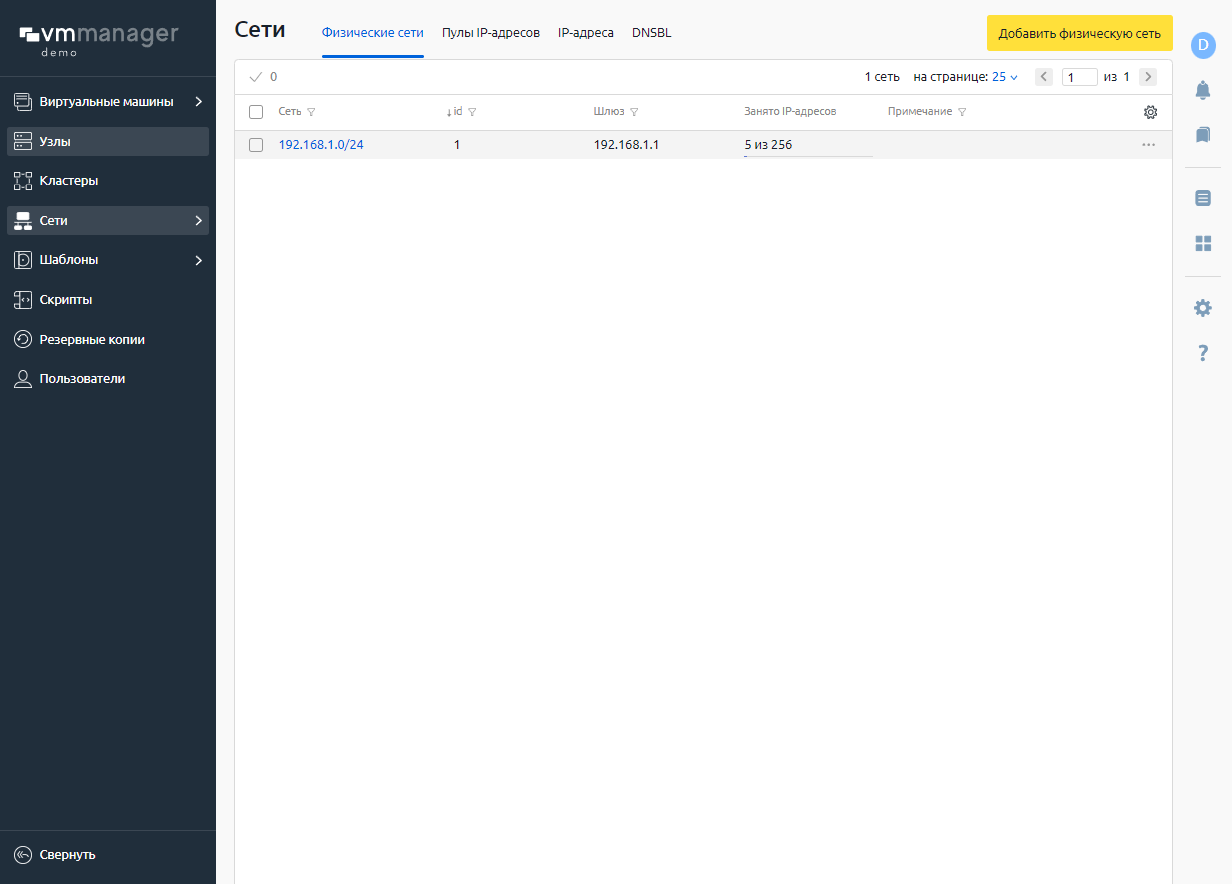Sort by the id column header
This screenshot has width=1232, height=884.
(x=454, y=112)
